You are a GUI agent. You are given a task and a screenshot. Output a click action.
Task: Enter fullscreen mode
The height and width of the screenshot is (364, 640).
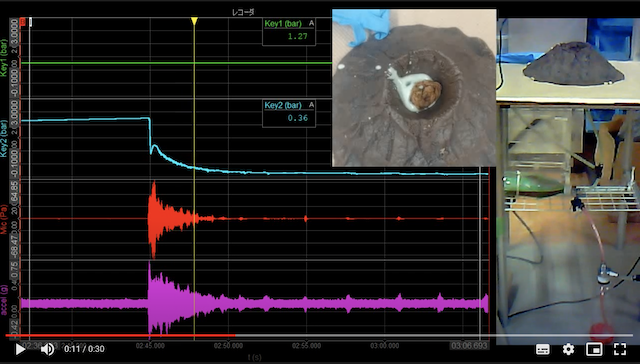(620, 349)
